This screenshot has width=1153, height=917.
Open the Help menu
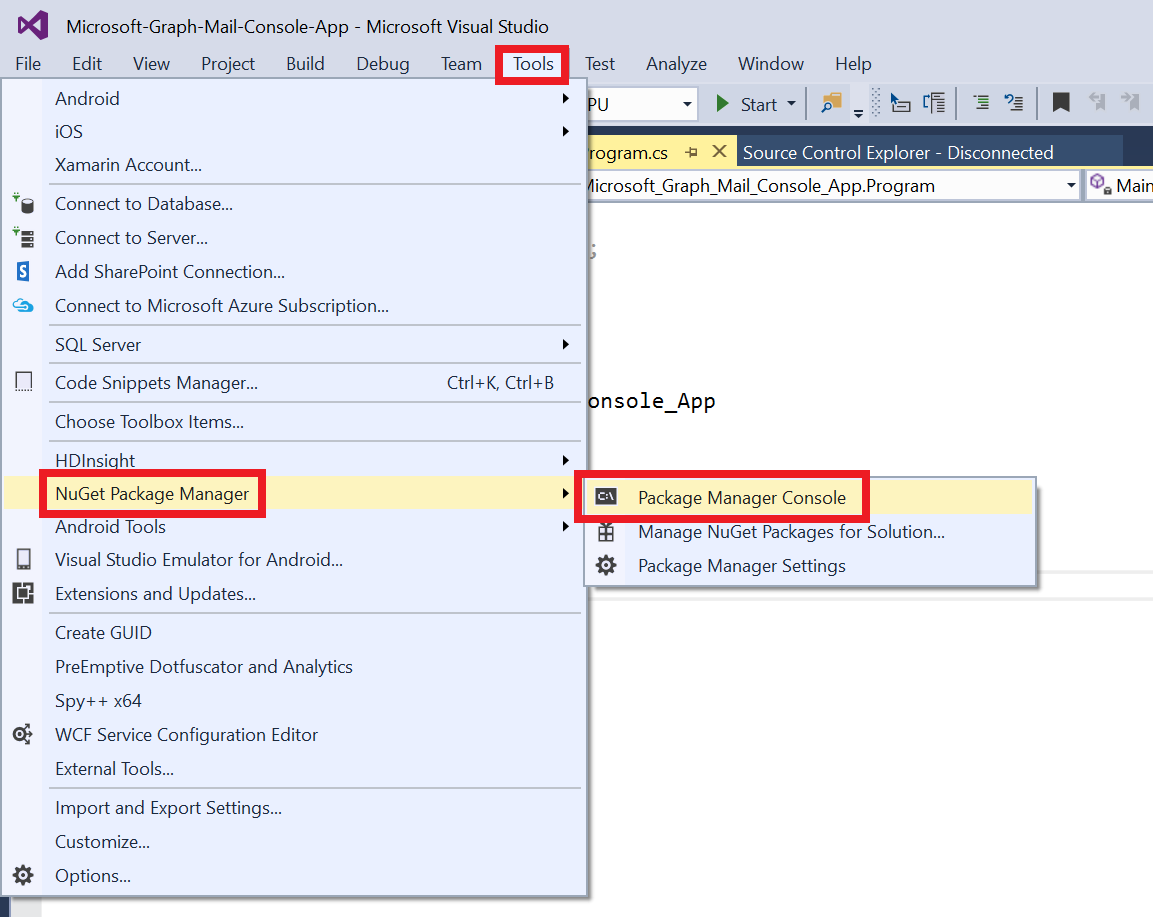click(x=853, y=64)
